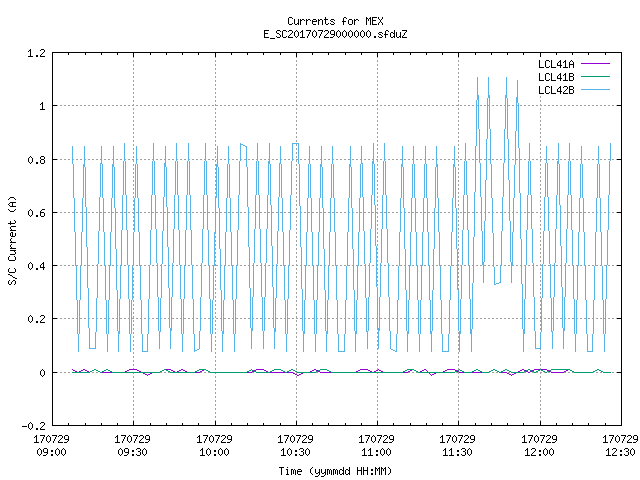The image size is (640, 480).
Task: Click the y-axis tick value 0.4
Action: tap(36, 266)
